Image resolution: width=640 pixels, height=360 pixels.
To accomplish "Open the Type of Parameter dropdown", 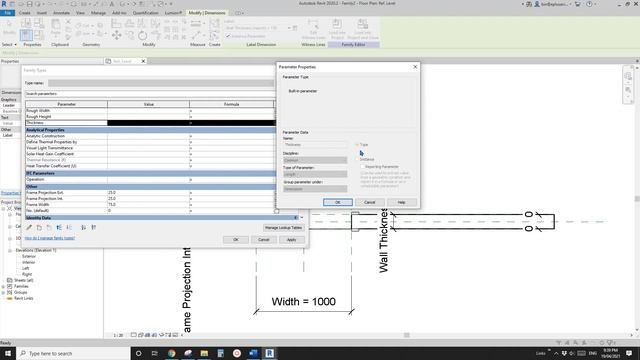I will (315, 174).
